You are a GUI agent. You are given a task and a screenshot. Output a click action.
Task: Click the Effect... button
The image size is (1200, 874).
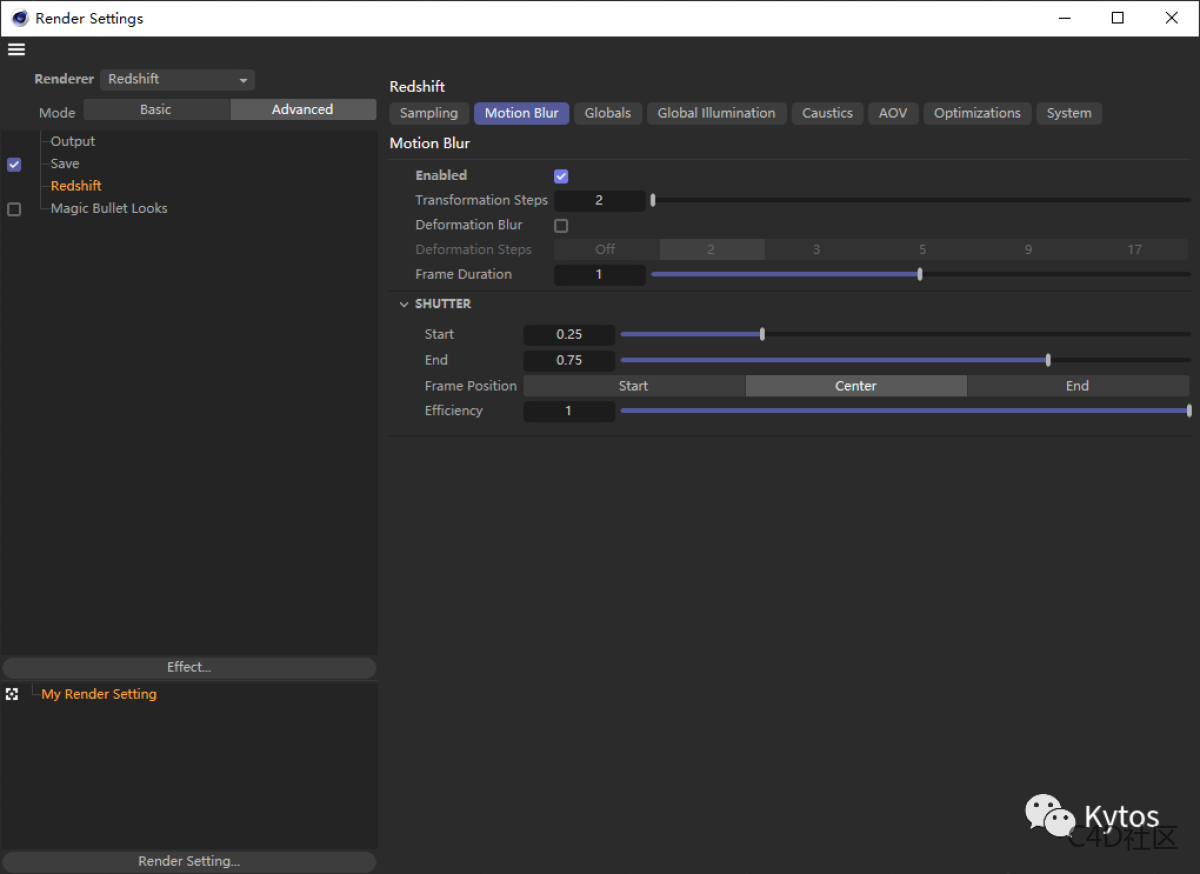pos(189,667)
